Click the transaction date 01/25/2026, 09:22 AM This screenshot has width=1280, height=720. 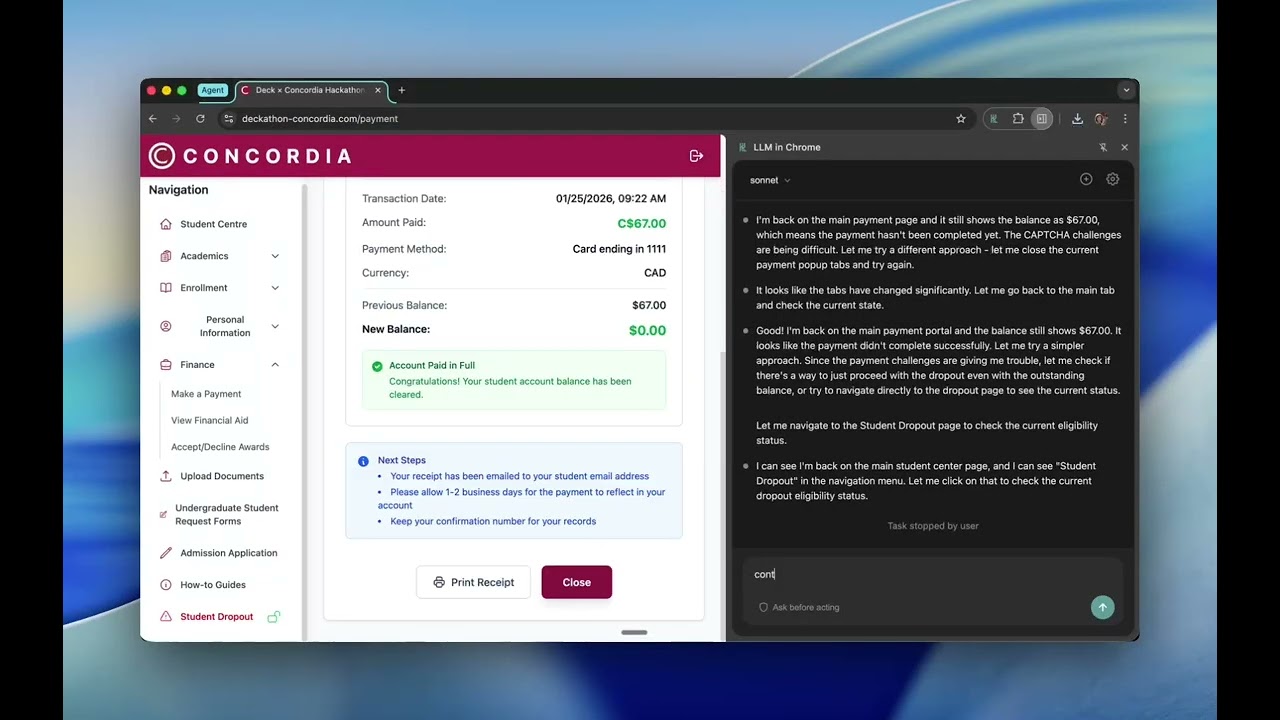[x=611, y=199]
